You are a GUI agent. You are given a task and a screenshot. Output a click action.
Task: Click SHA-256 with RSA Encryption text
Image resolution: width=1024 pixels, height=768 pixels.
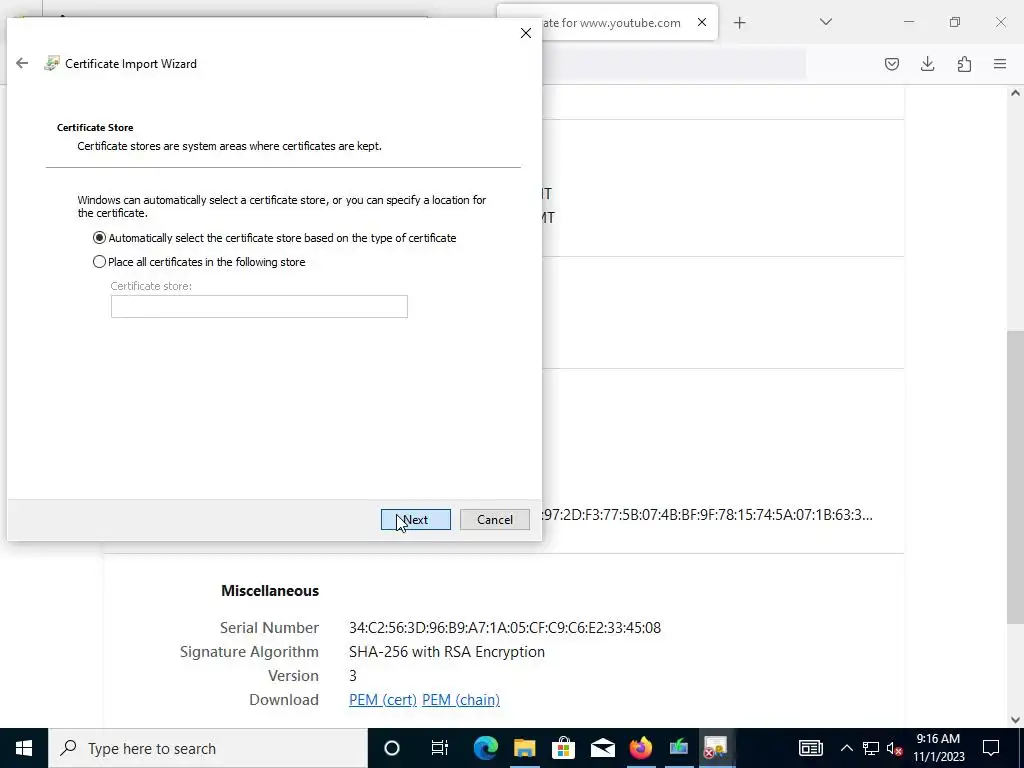point(447,652)
